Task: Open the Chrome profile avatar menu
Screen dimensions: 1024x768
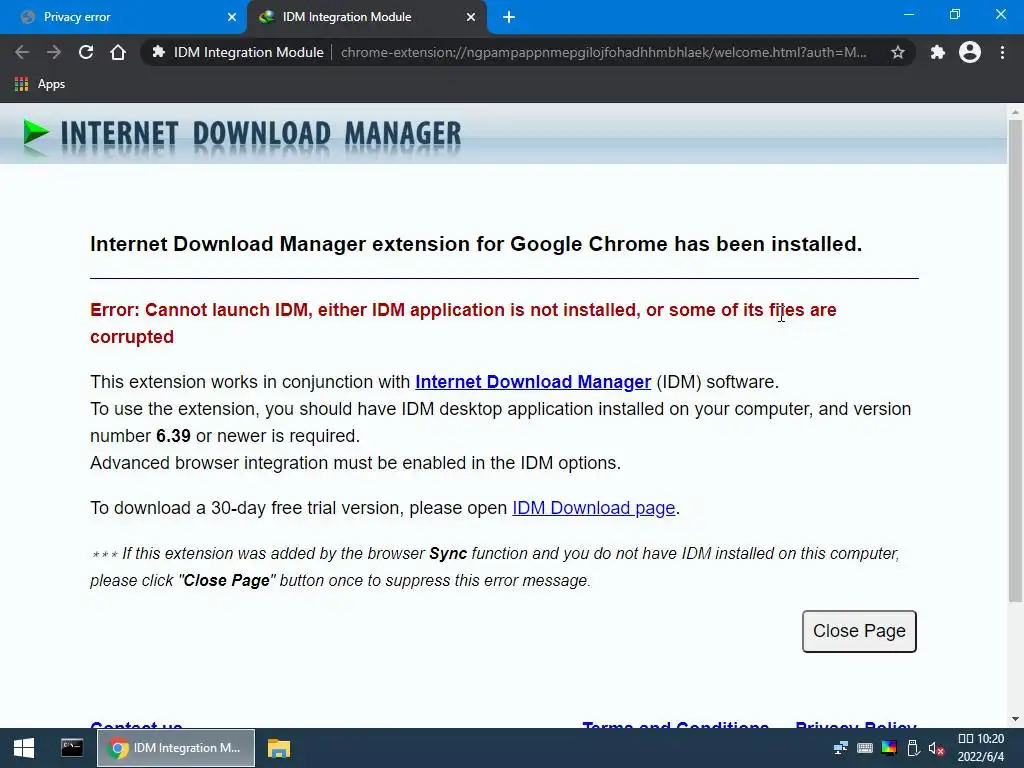Action: click(x=970, y=52)
